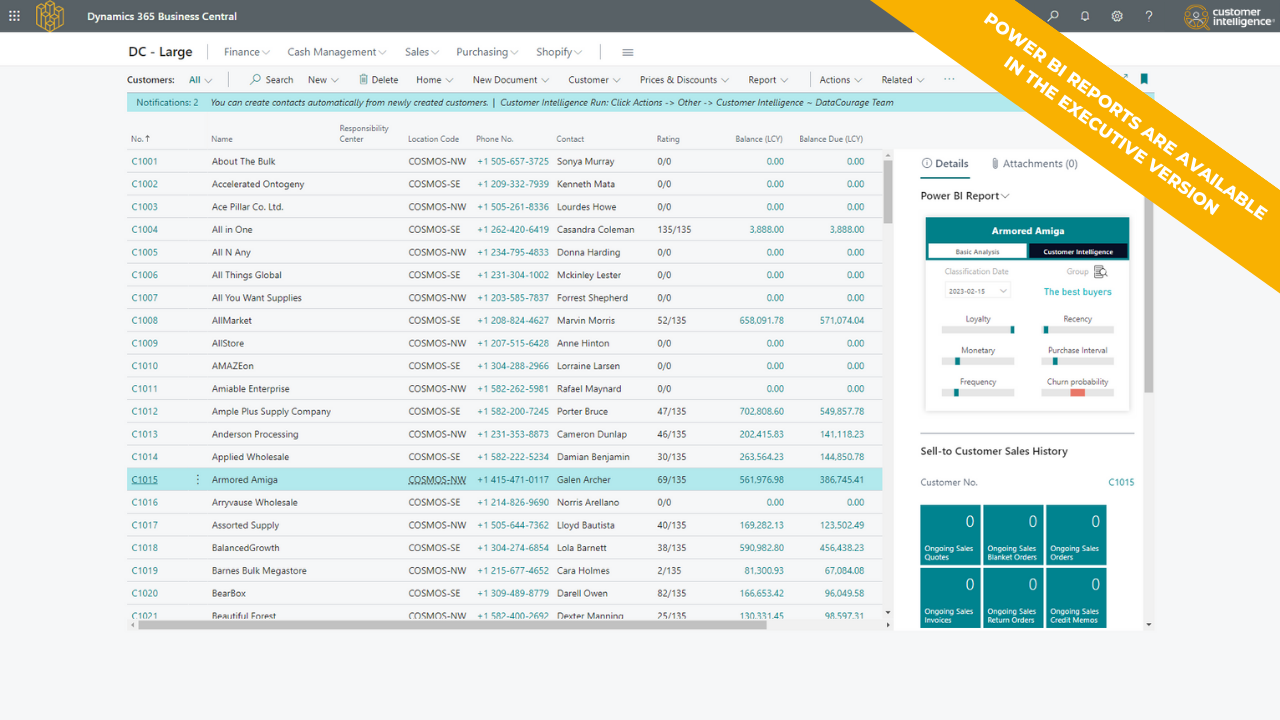The width and height of the screenshot is (1280, 720).
Task: Sort by Balance Due (LCY) header
Action: (x=831, y=139)
